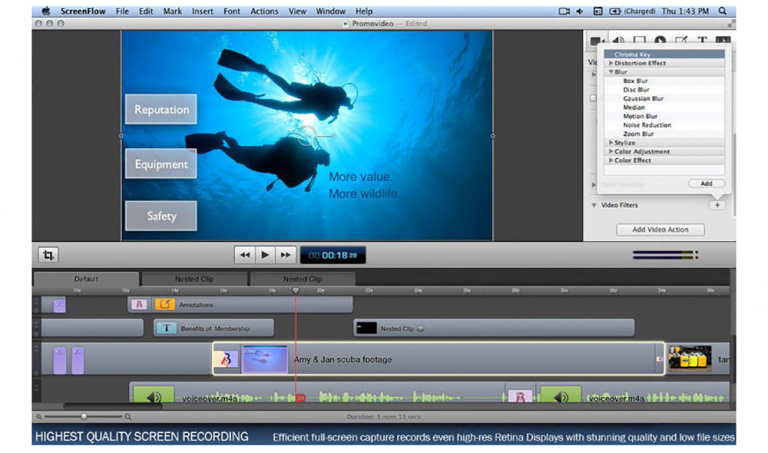The image size is (768, 453).
Task: Open the Annotations properties pencil icon
Action: [x=681, y=41]
